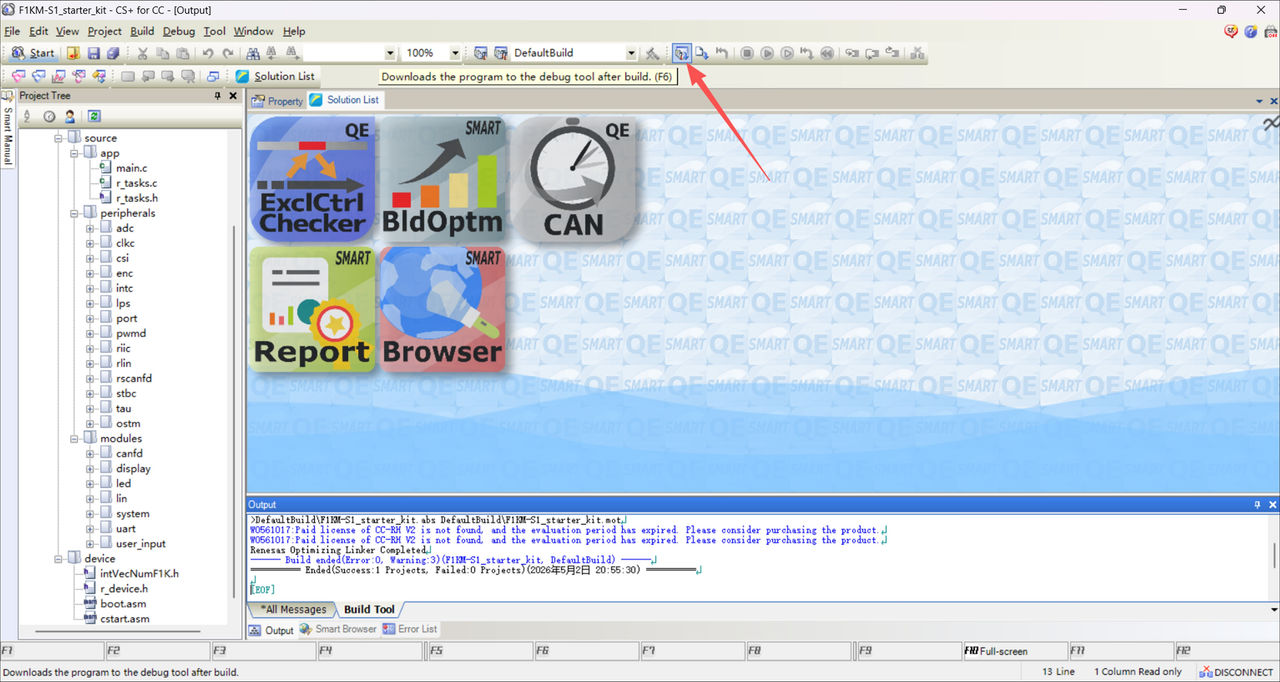Expand the adc folder node
The image size is (1280, 682).
pos(90,228)
